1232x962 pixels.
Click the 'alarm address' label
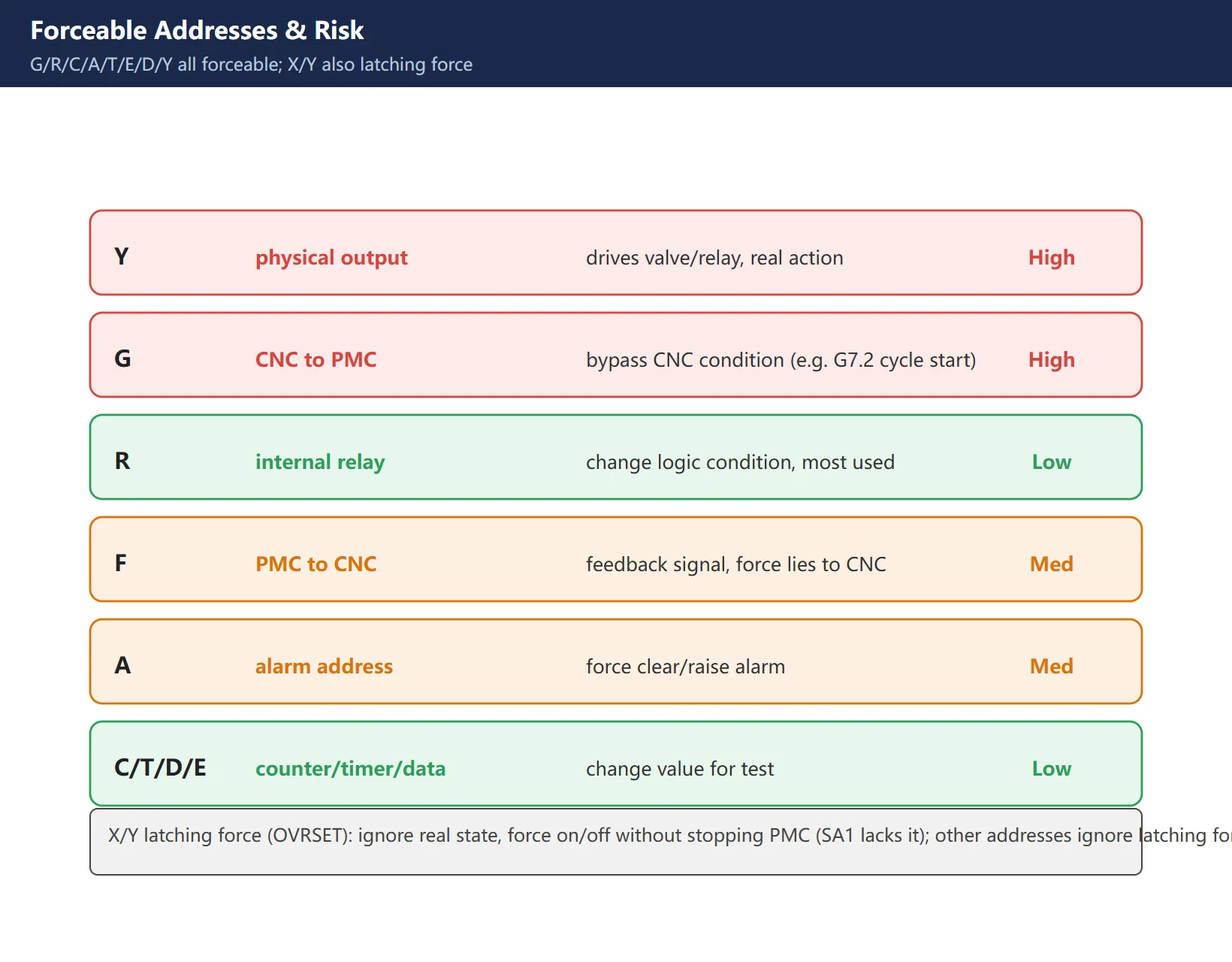(x=324, y=667)
